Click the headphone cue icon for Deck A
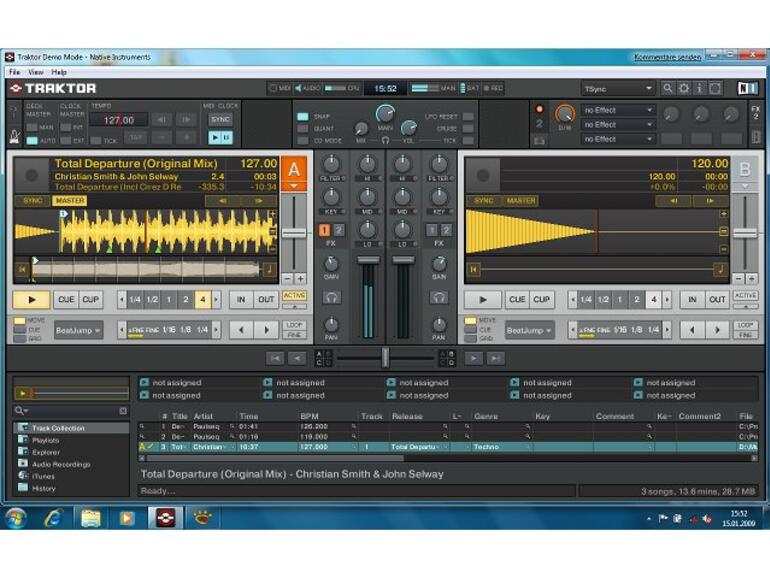 331,298
